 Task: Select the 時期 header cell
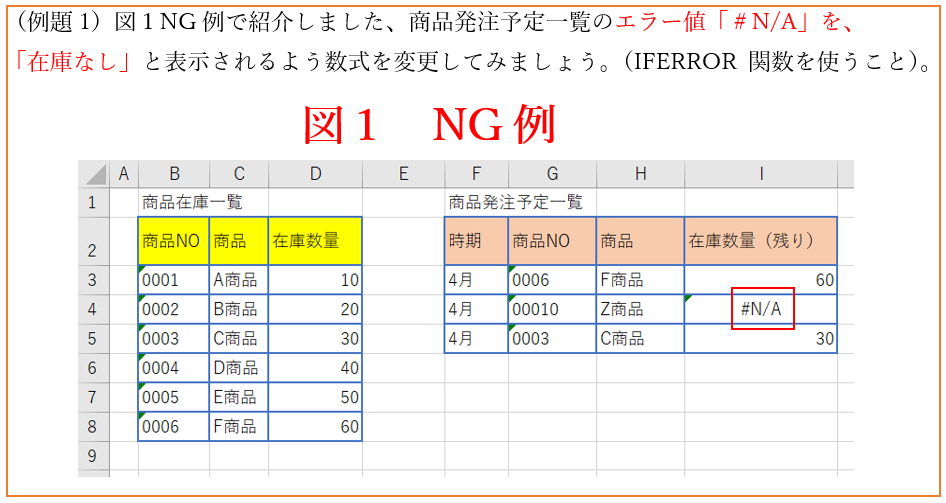pos(476,241)
